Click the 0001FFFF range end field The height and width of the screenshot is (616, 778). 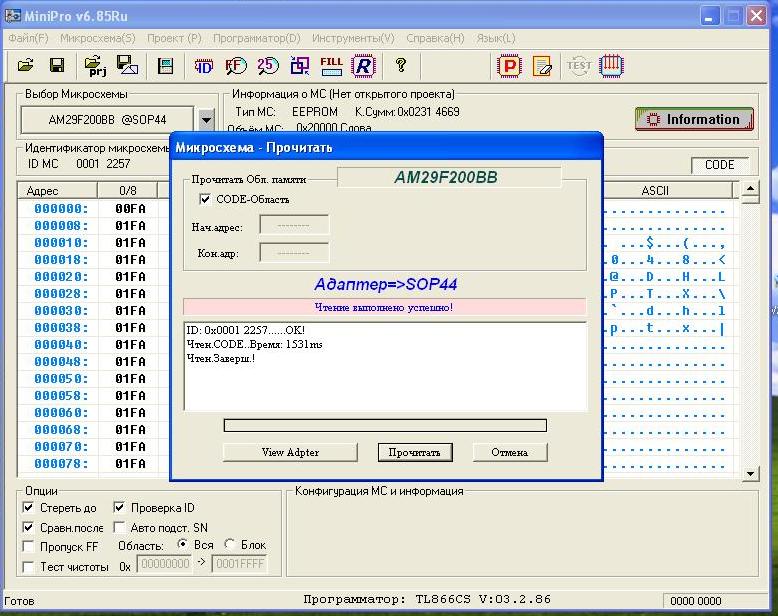click(240, 564)
